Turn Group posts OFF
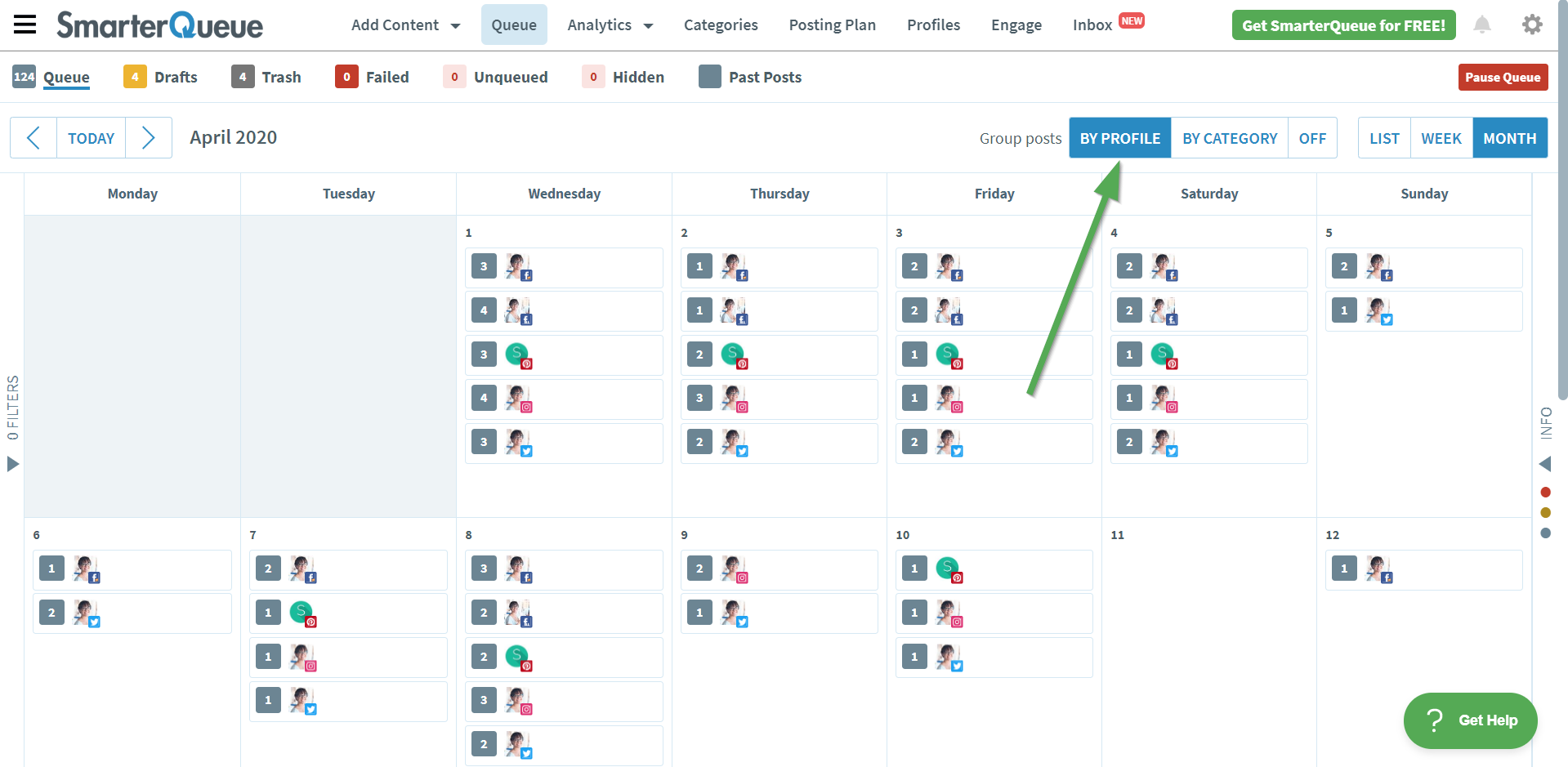 [x=1312, y=138]
